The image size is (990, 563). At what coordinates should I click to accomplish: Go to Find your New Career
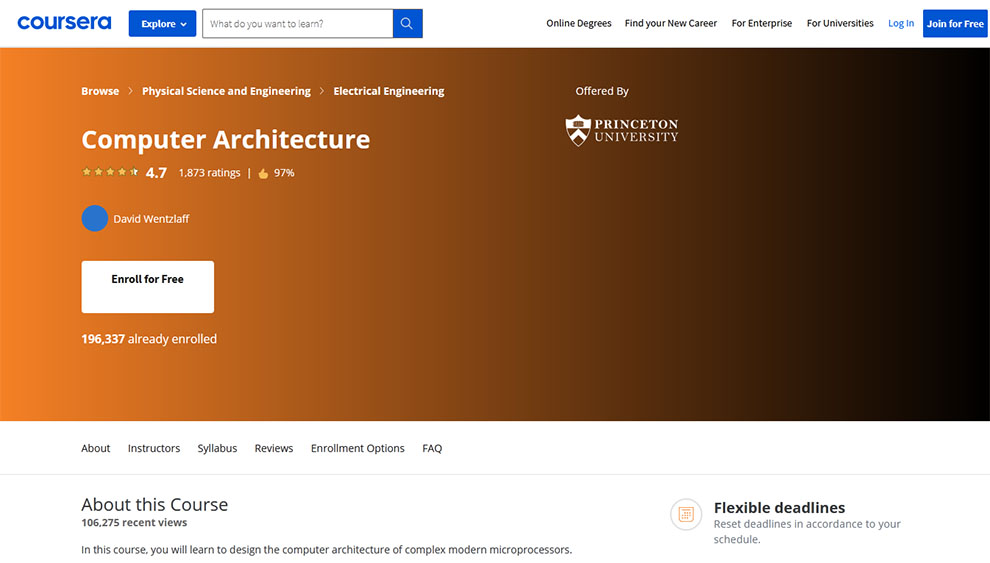pos(671,23)
